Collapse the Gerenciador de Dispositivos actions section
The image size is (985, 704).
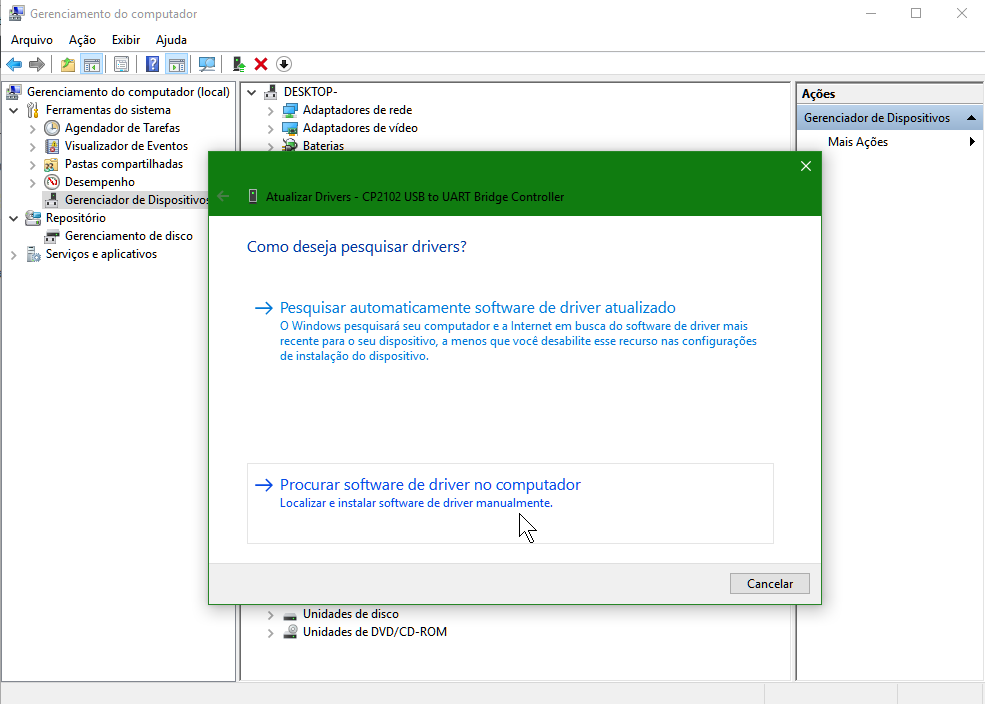tap(971, 118)
